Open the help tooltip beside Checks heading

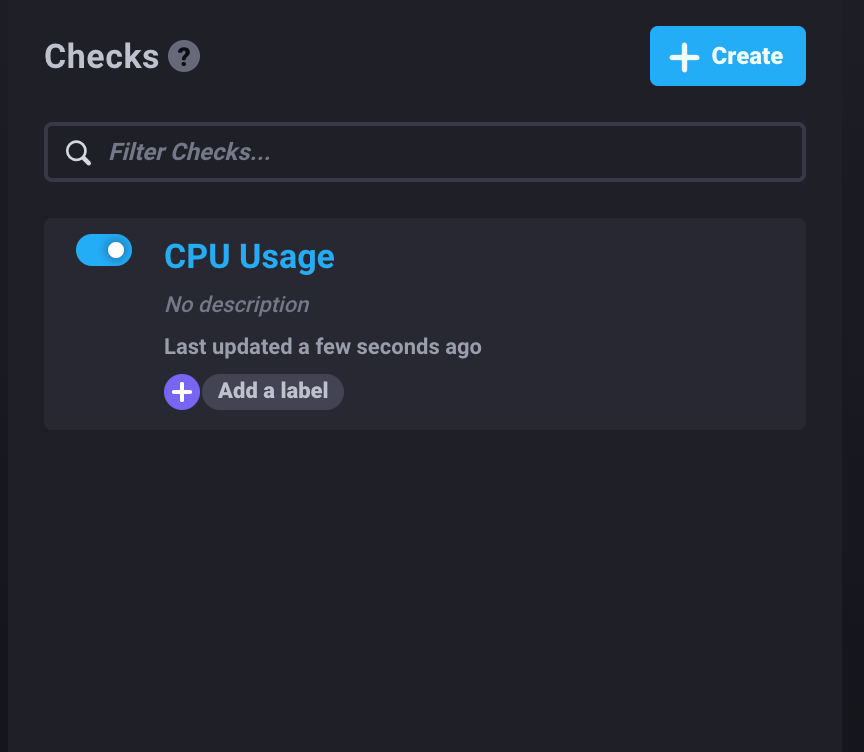click(x=183, y=57)
